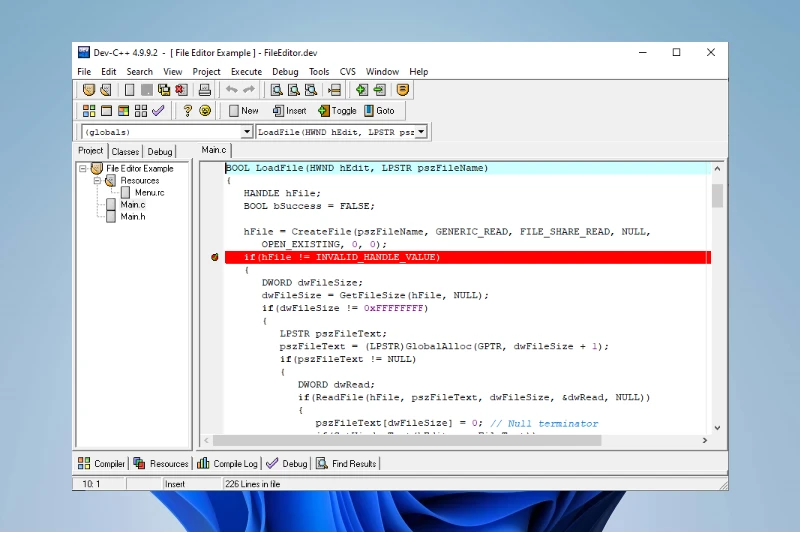The width and height of the screenshot is (800, 533).
Task: Click the editor vertical scrollbar up arrow
Action: (x=717, y=168)
